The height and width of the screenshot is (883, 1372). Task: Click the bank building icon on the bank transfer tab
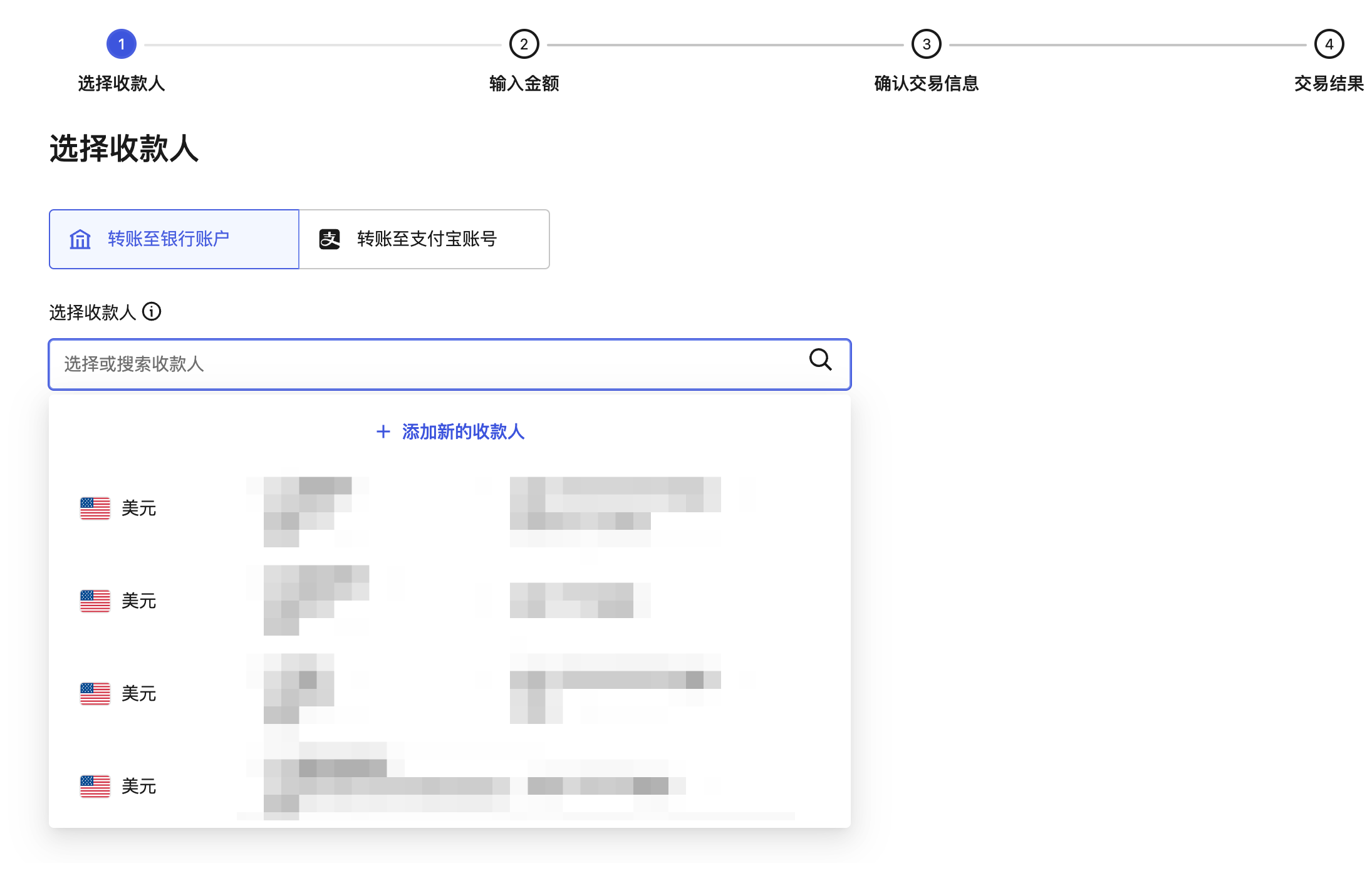click(80, 239)
